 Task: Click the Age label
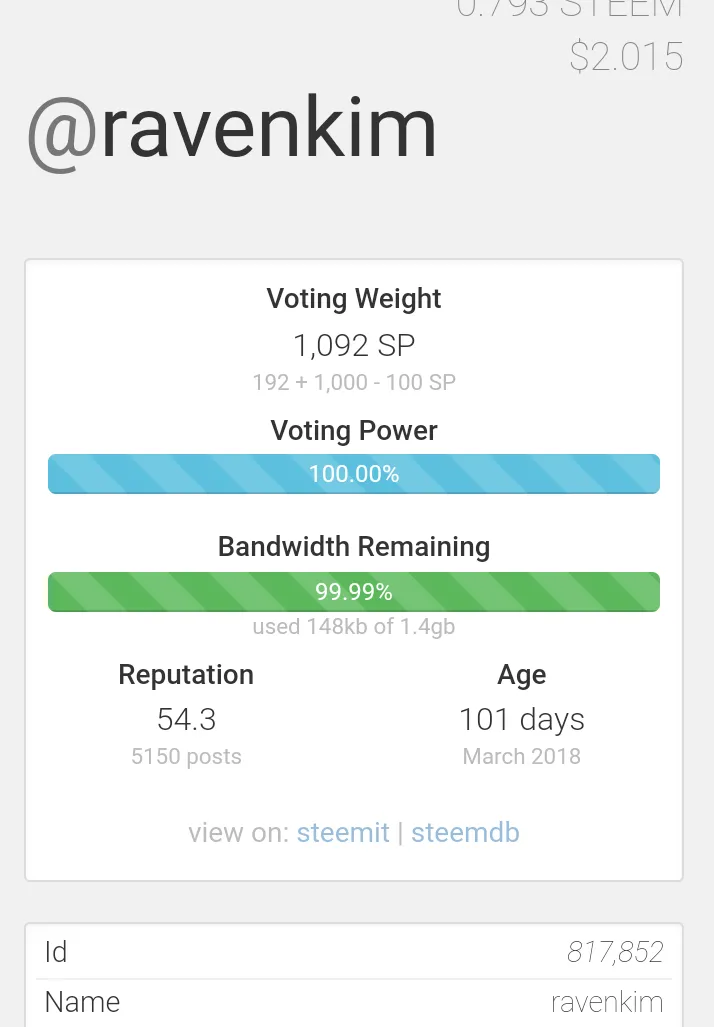tap(521, 675)
